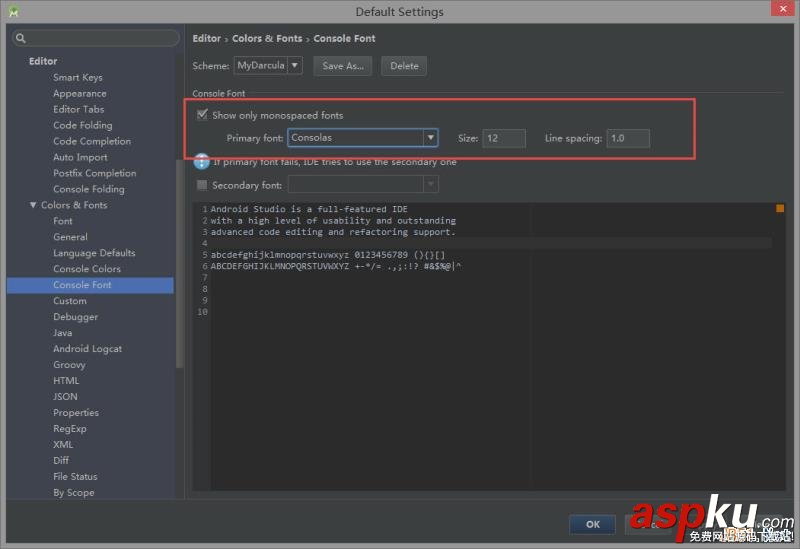
Task: Select Console Font tree item
Action: pos(90,285)
